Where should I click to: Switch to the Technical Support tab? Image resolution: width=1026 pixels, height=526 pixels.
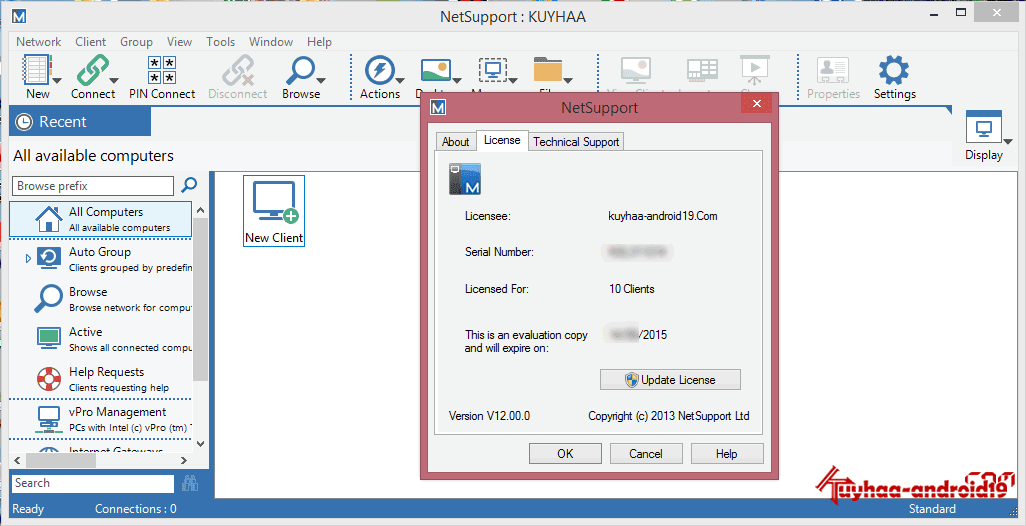(x=576, y=142)
